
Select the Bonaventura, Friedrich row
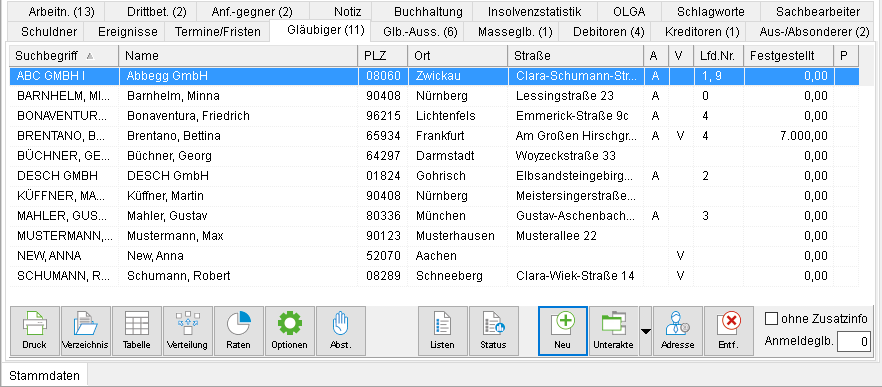[x=434, y=116]
